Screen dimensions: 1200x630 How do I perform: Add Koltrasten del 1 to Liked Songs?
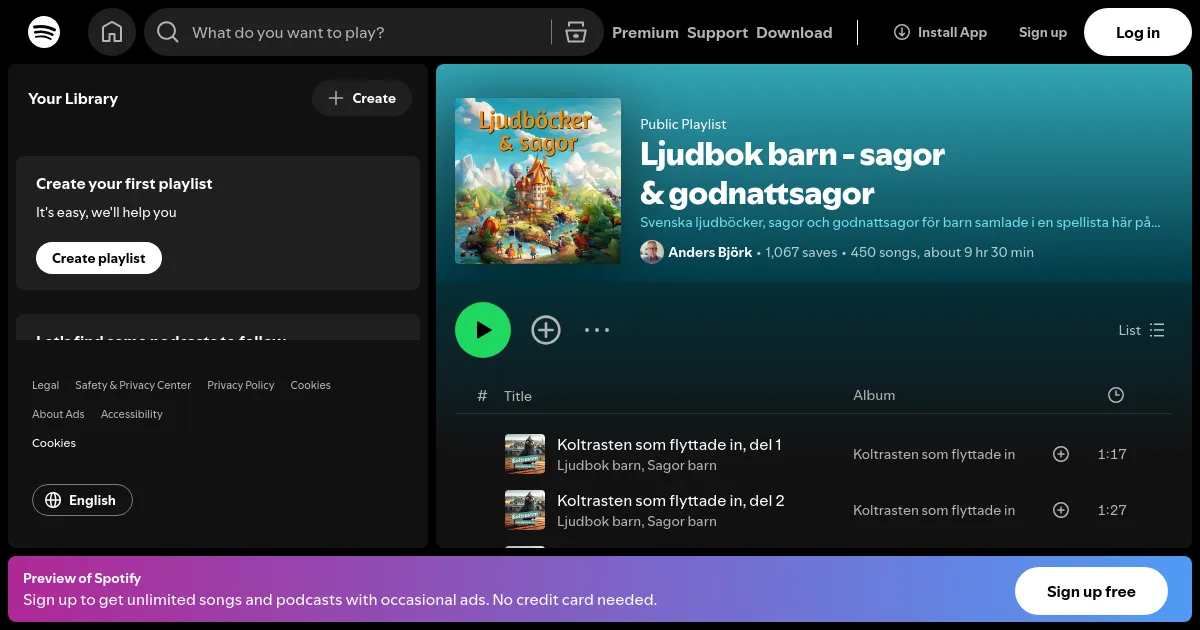[x=1061, y=454]
